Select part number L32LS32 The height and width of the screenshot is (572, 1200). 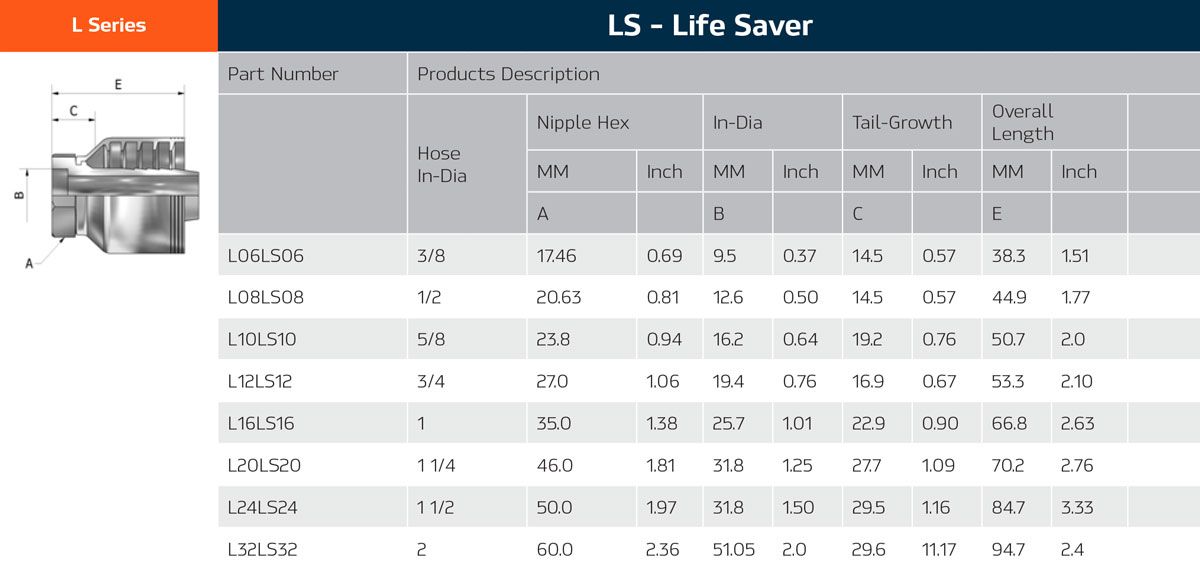click(x=262, y=549)
